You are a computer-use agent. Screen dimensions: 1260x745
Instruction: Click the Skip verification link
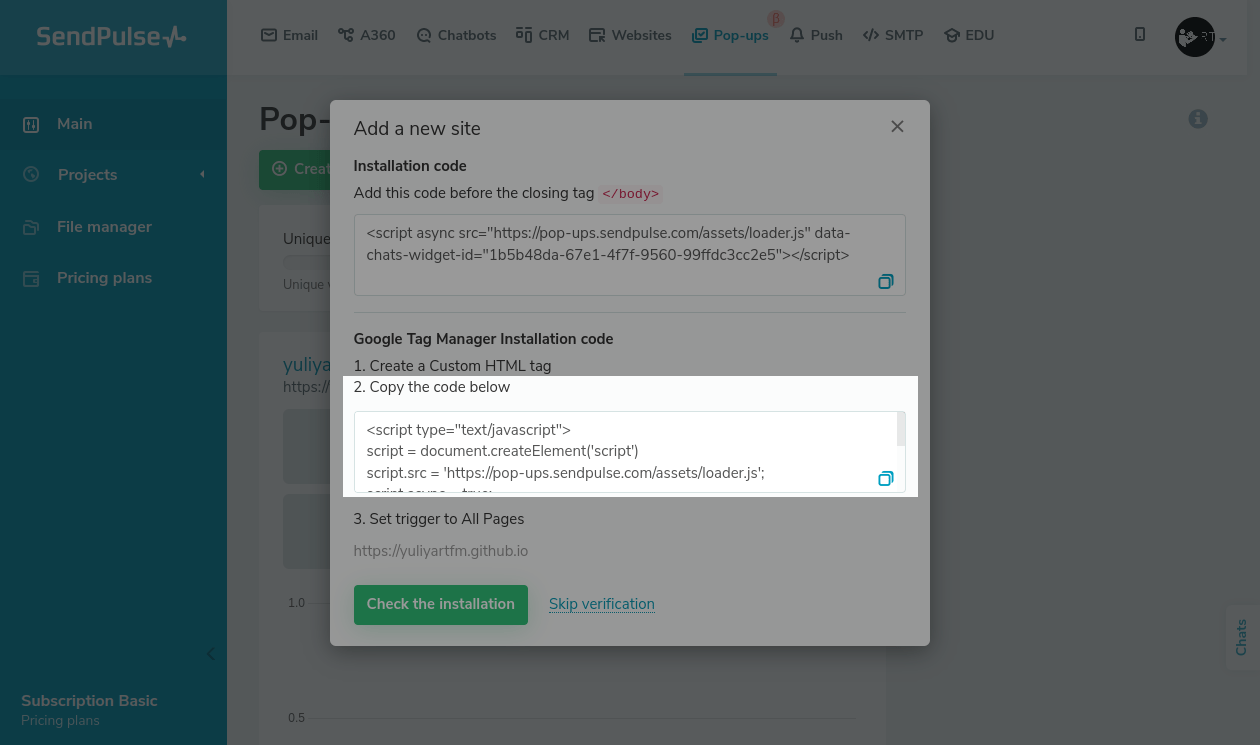[602, 604]
